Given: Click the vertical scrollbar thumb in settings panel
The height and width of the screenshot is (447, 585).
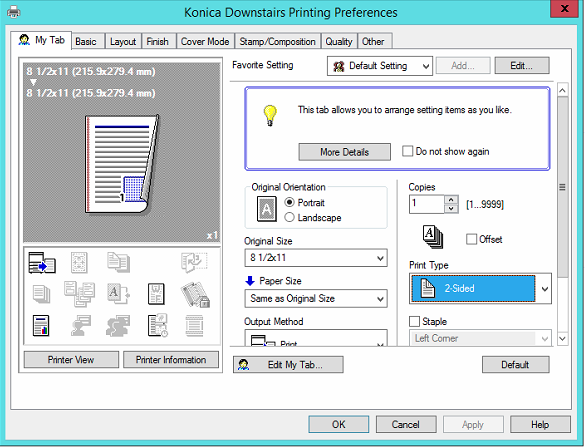Looking at the screenshot, I should [563, 187].
